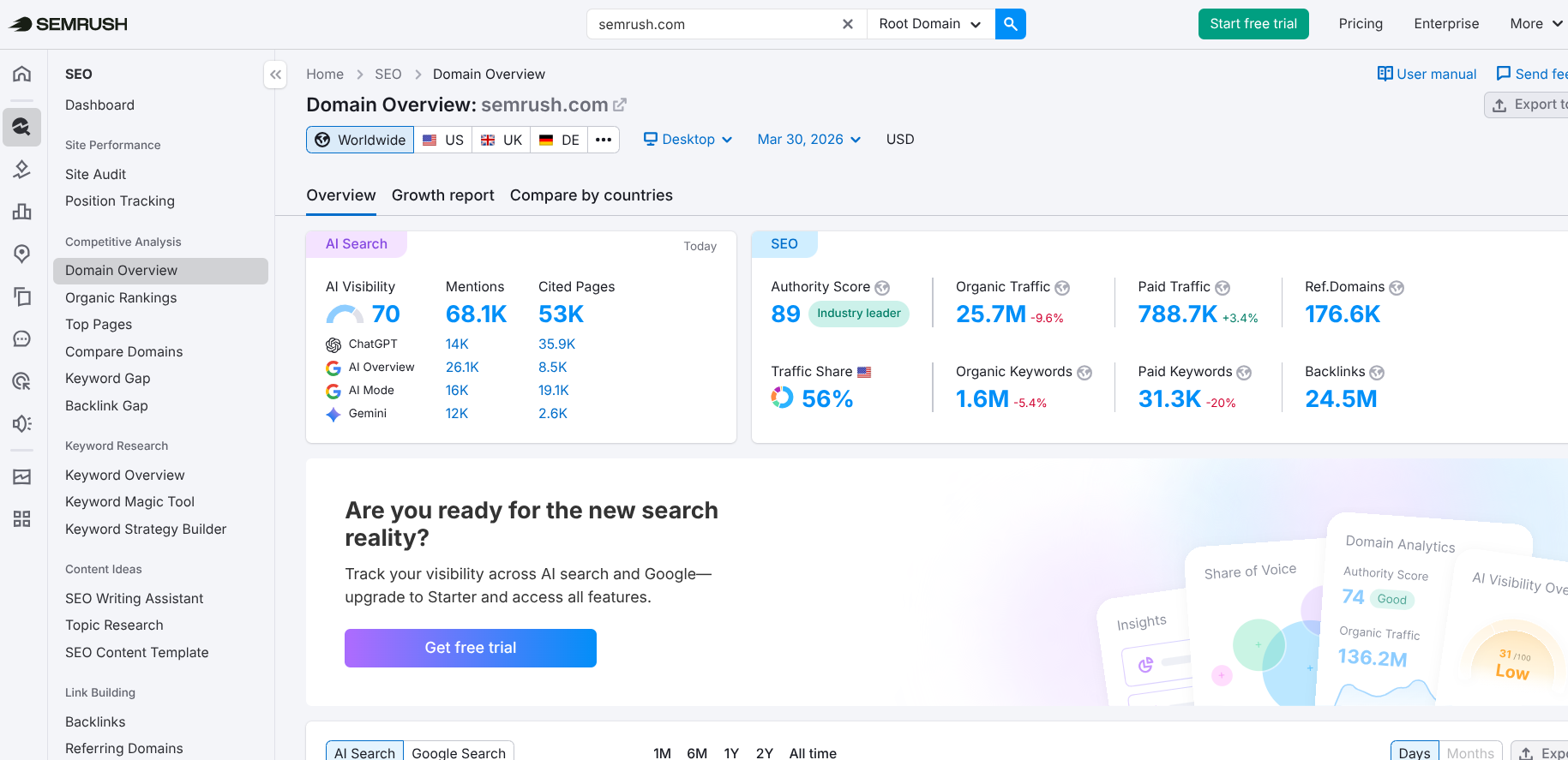Clear the domain search field

coord(848,24)
